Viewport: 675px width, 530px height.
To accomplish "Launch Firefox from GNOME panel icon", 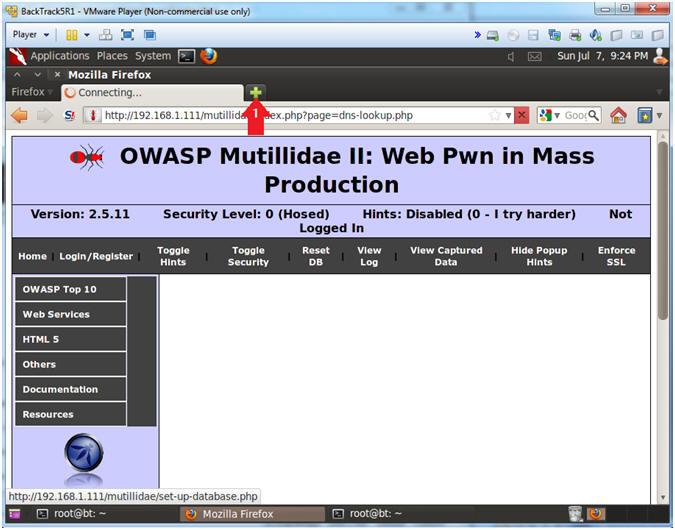I will [209, 56].
